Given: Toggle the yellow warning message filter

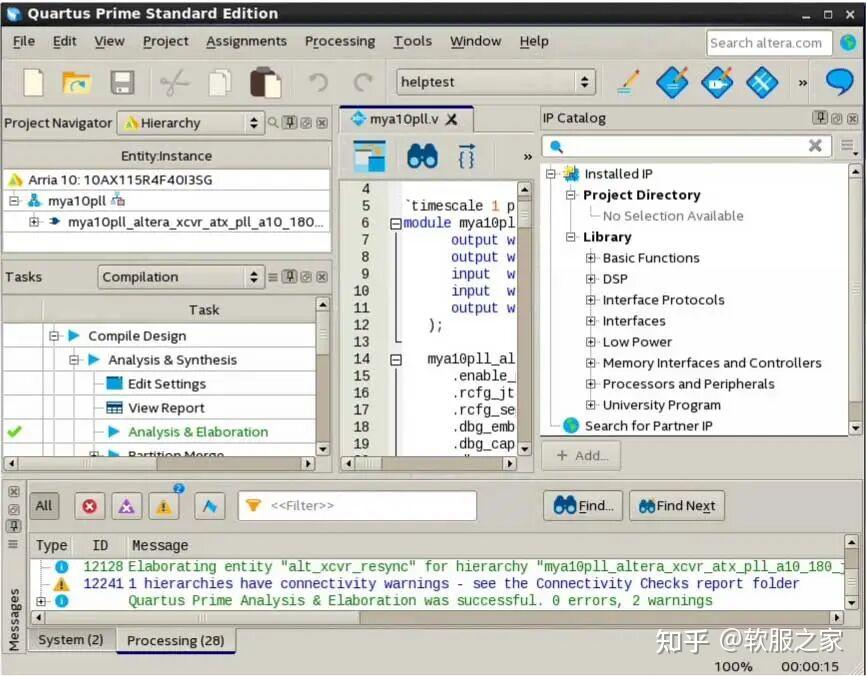Looking at the screenshot, I should (x=163, y=506).
